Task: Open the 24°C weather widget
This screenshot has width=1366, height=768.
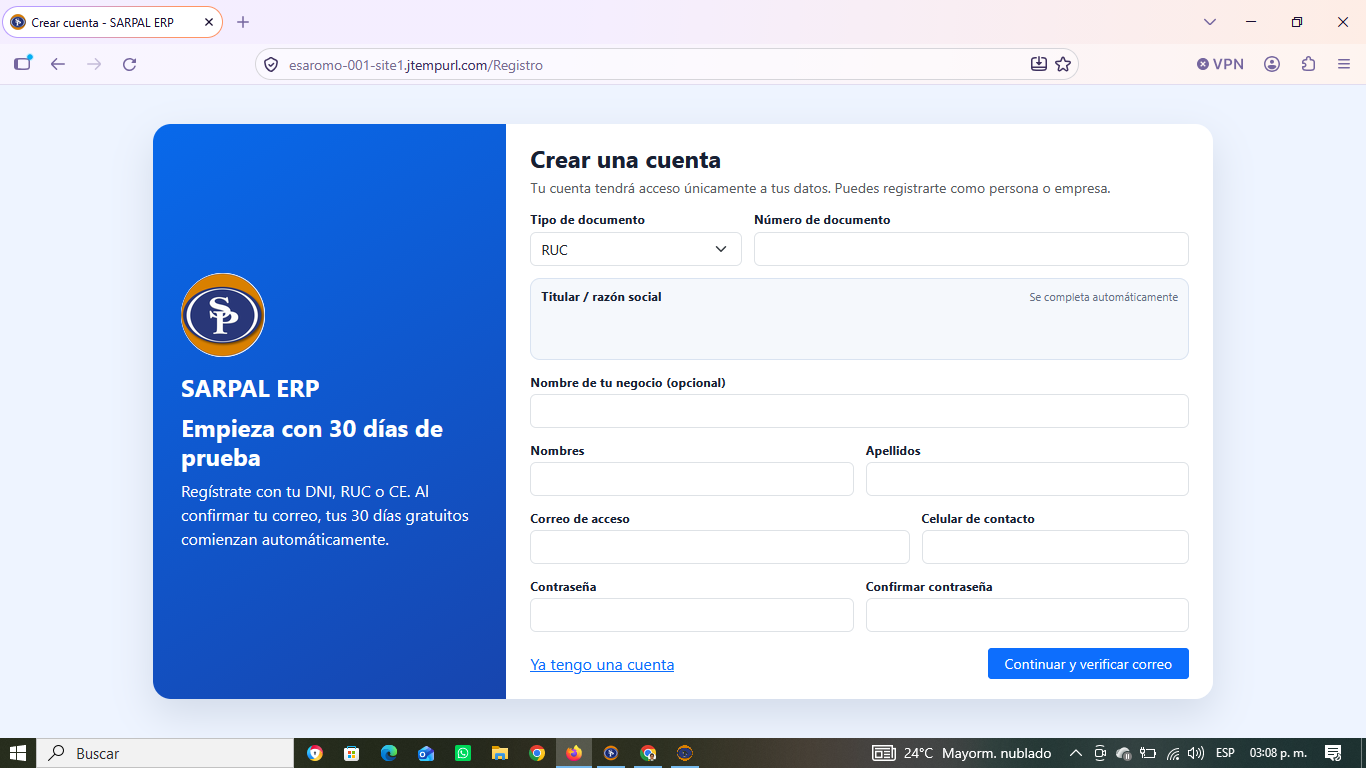Action: [962, 753]
